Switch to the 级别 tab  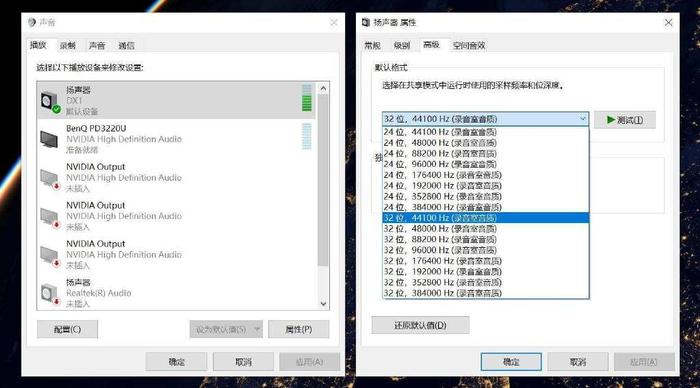402,46
